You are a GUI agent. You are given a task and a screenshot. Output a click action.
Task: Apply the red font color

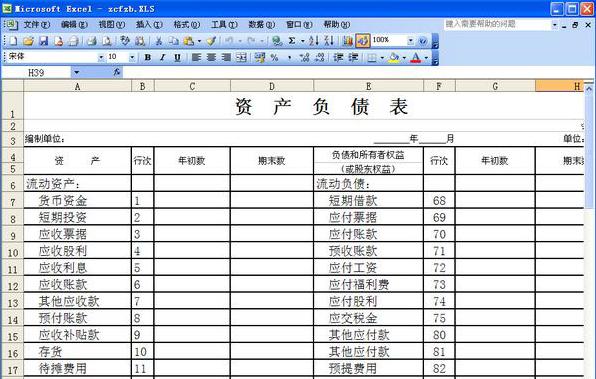click(x=416, y=57)
